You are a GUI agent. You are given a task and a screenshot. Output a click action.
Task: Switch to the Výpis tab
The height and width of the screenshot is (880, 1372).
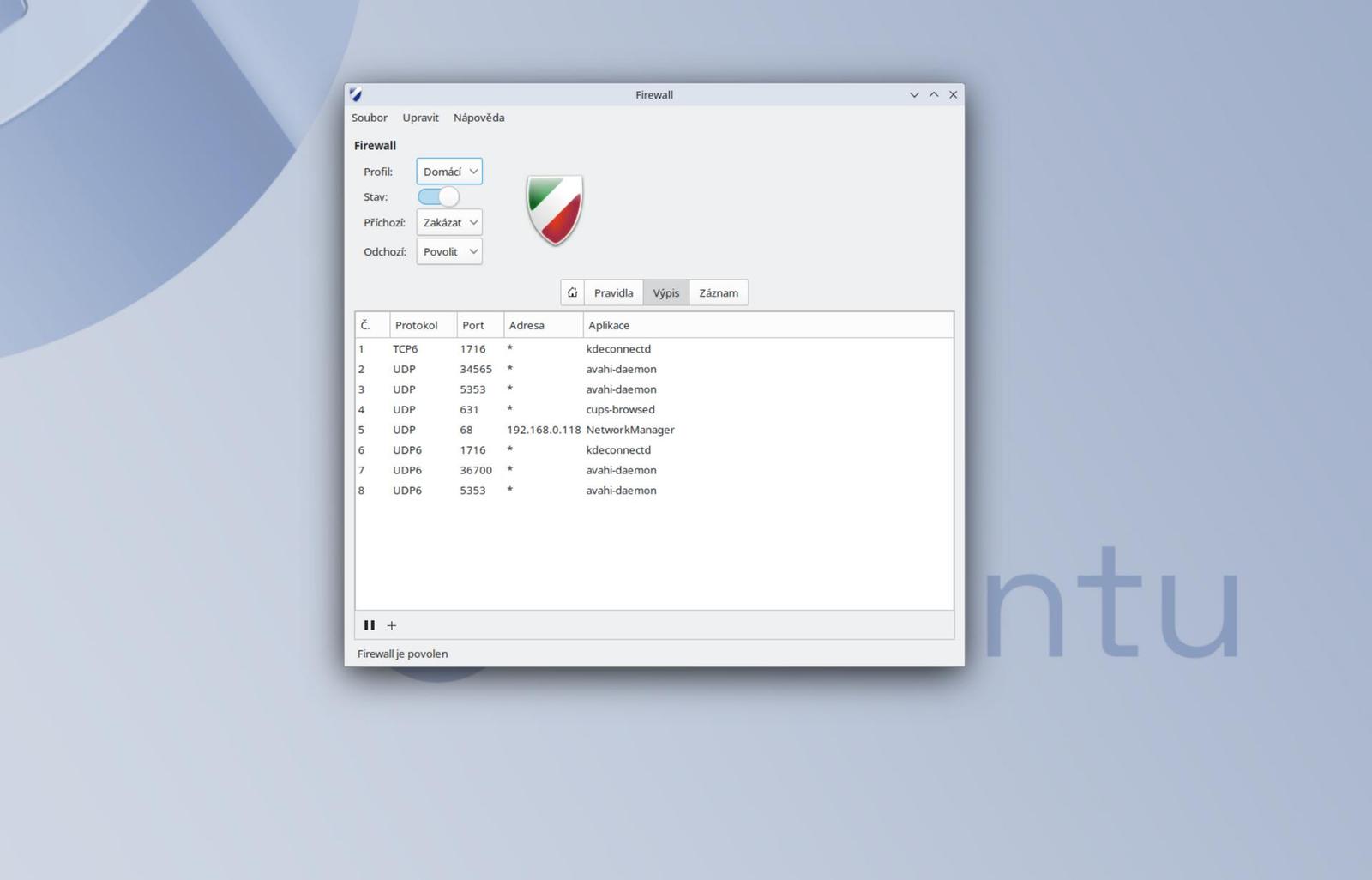pyautogui.click(x=666, y=292)
